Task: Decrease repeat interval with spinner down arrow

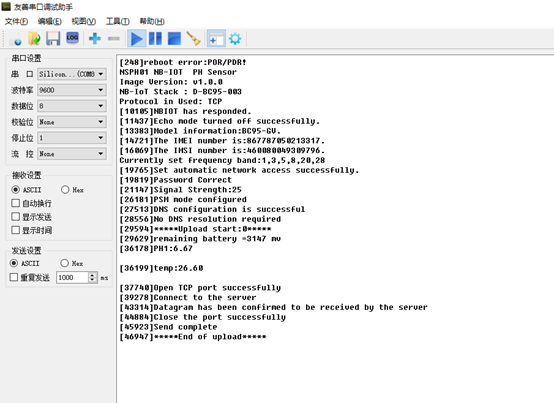Action: point(93,280)
